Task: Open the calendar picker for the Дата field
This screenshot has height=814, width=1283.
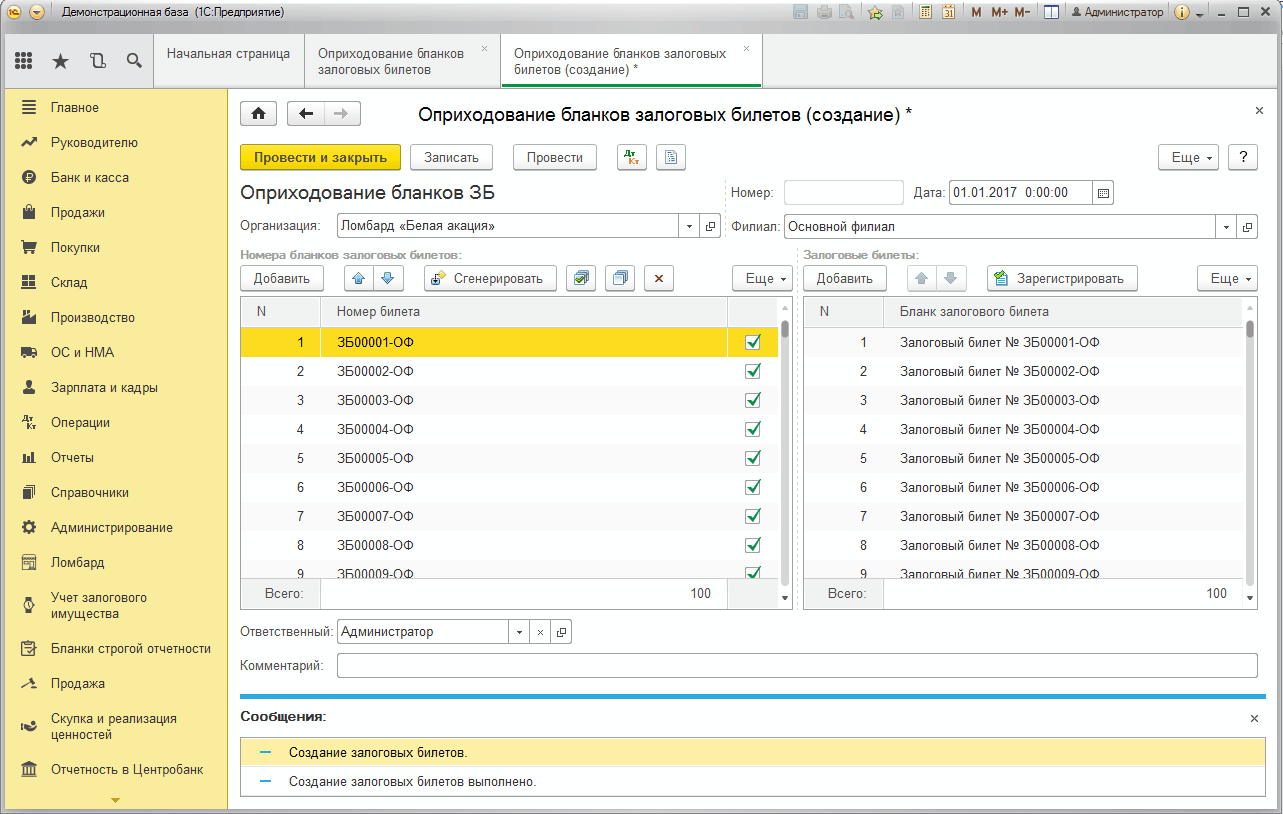Action: (x=1103, y=193)
